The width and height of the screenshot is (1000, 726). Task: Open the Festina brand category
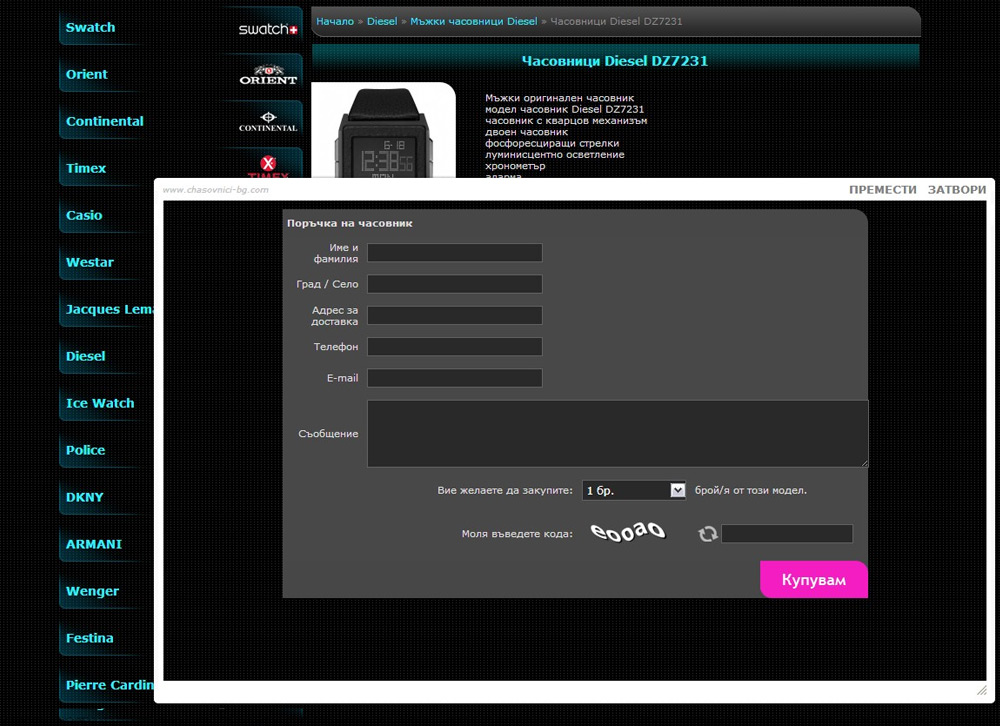90,638
